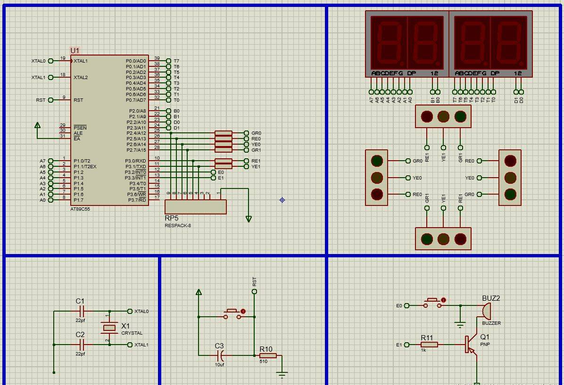
Task: Click the resistor on the P3.0/RXD line
Action: click(x=223, y=161)
